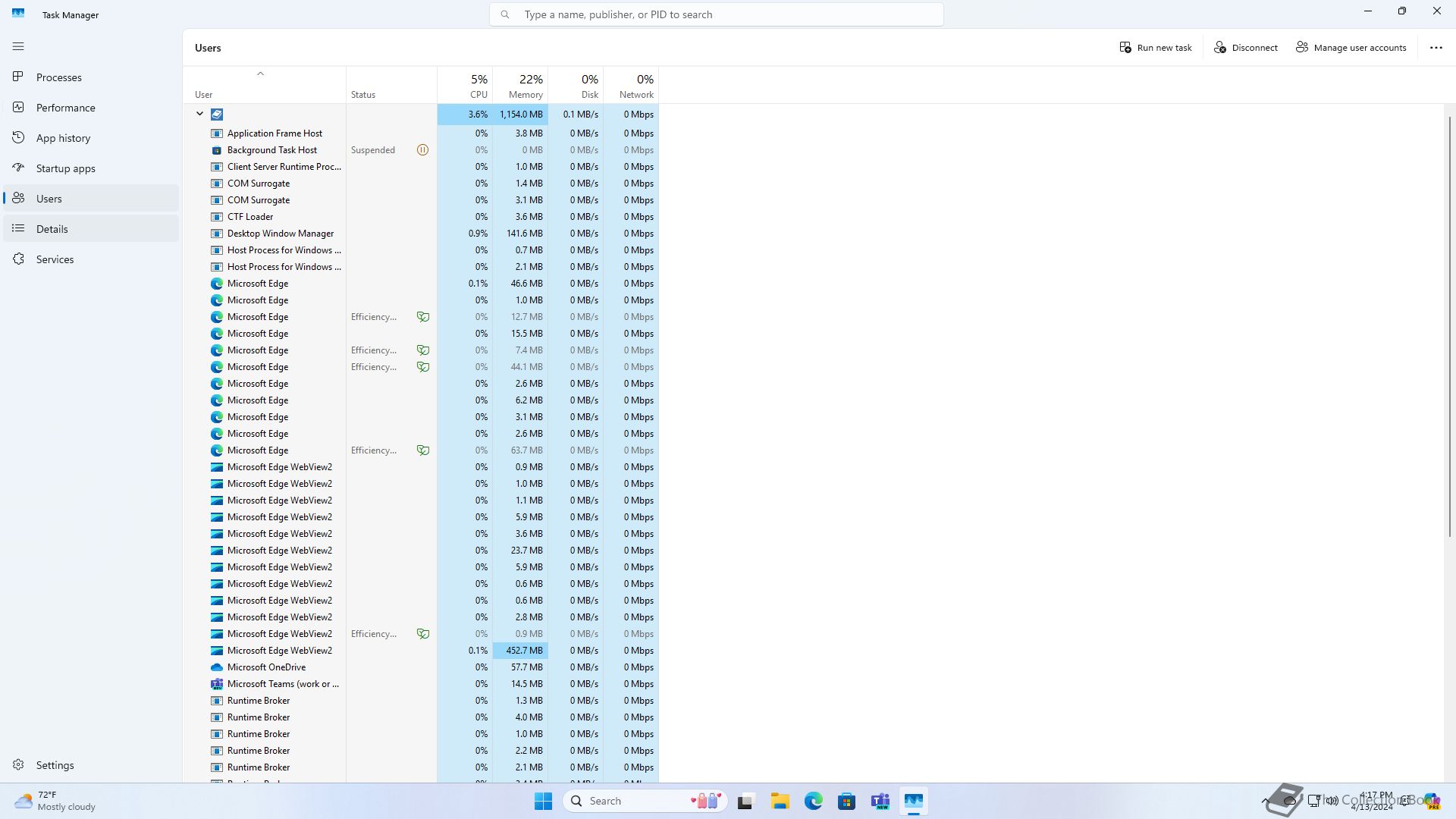
Task: Open the Startup apps page
Action: tap(91, 168)
